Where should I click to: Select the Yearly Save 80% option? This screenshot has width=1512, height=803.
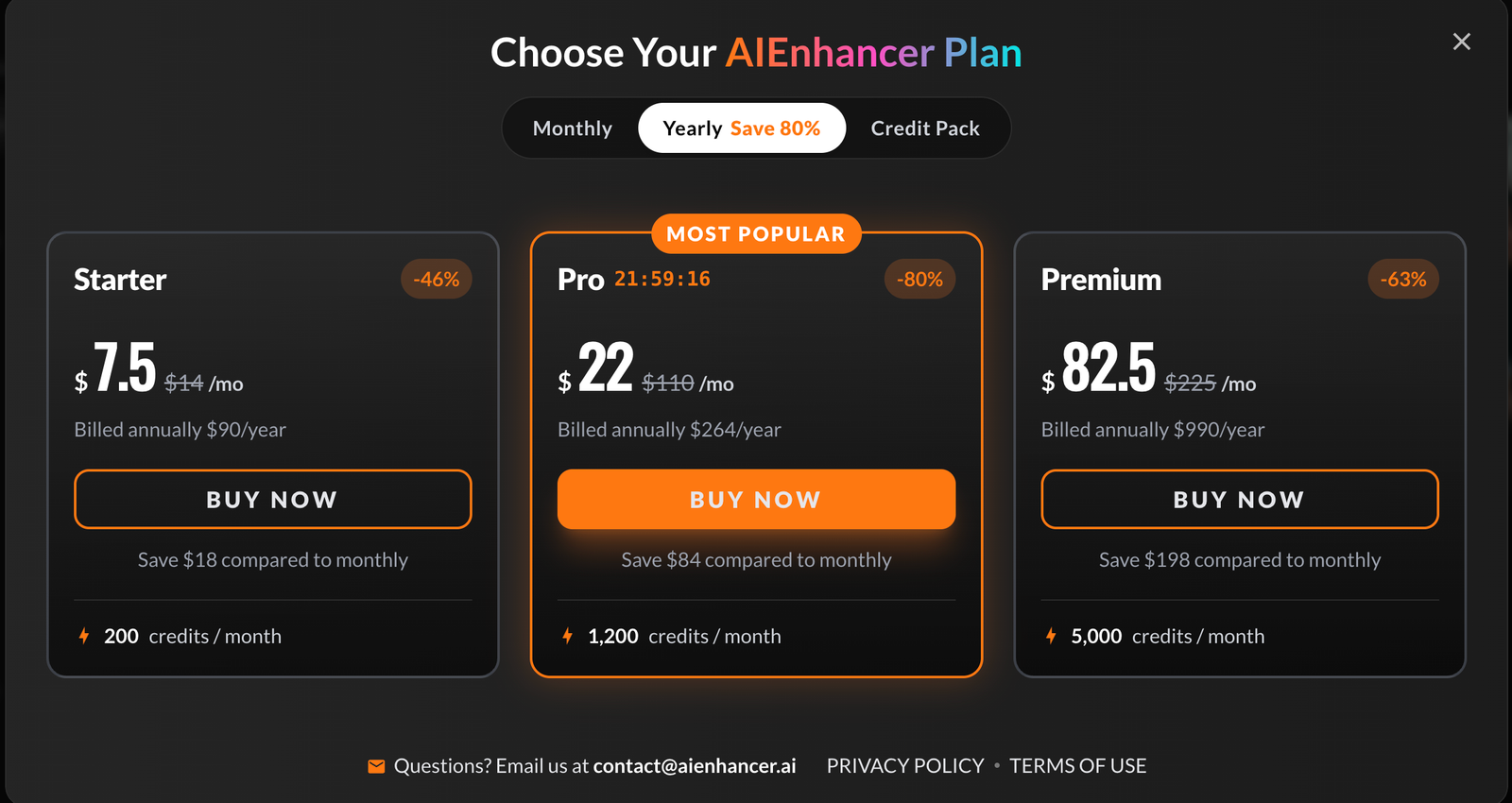click(x=742, y=128)
